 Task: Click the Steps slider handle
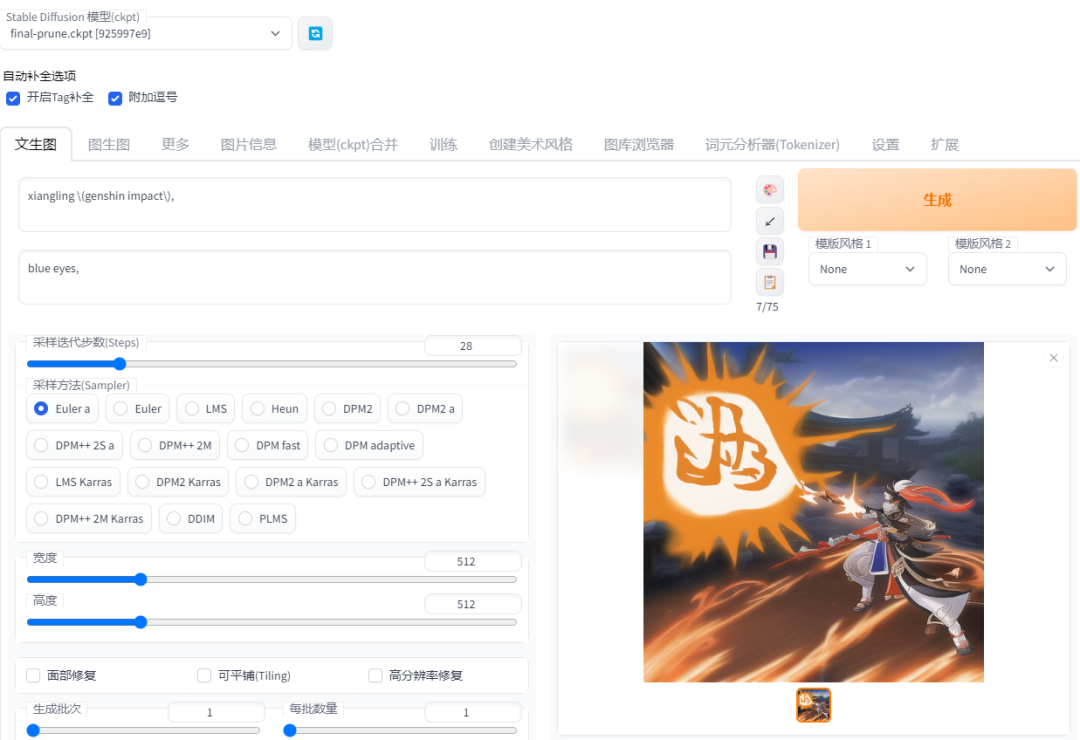pos(120,364)
